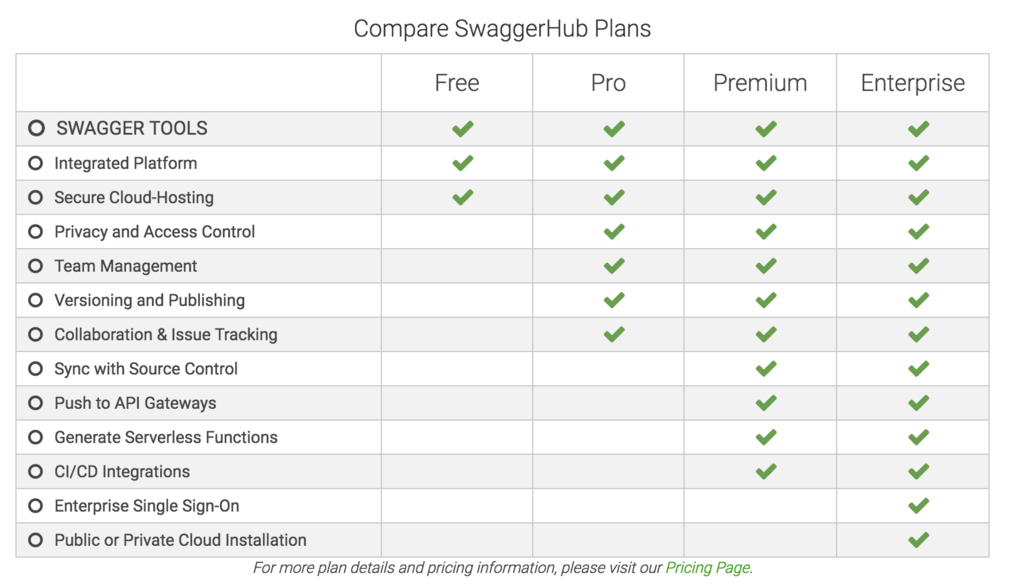Select the circle bullet for Secure Cloud-Hosting
The height and width of the screenshot is (586, 1024).
pyautogui.click(x=35, y=197)
